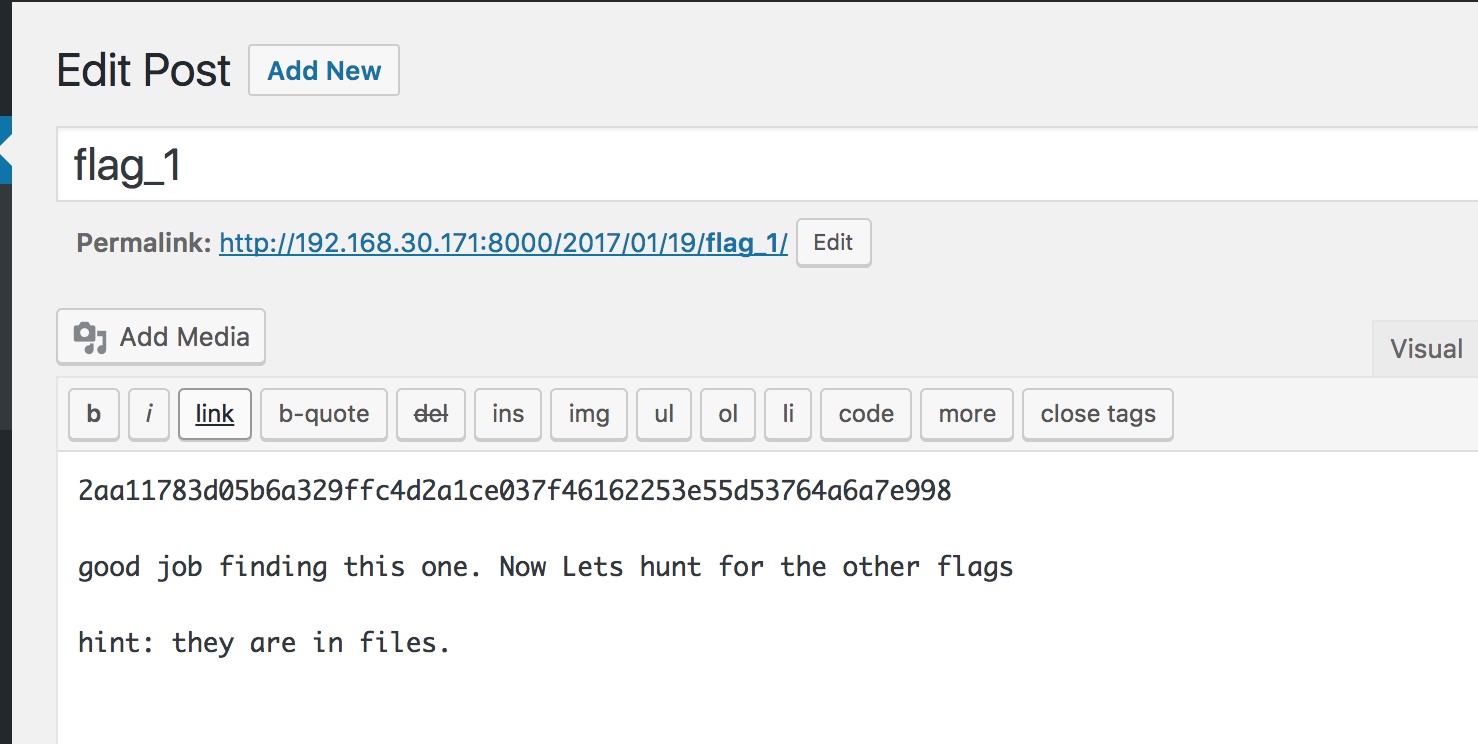Image resolution: width=1478 pixels, height=744 pixels.
Task: Insert the more tag
Action: point(967,414)
